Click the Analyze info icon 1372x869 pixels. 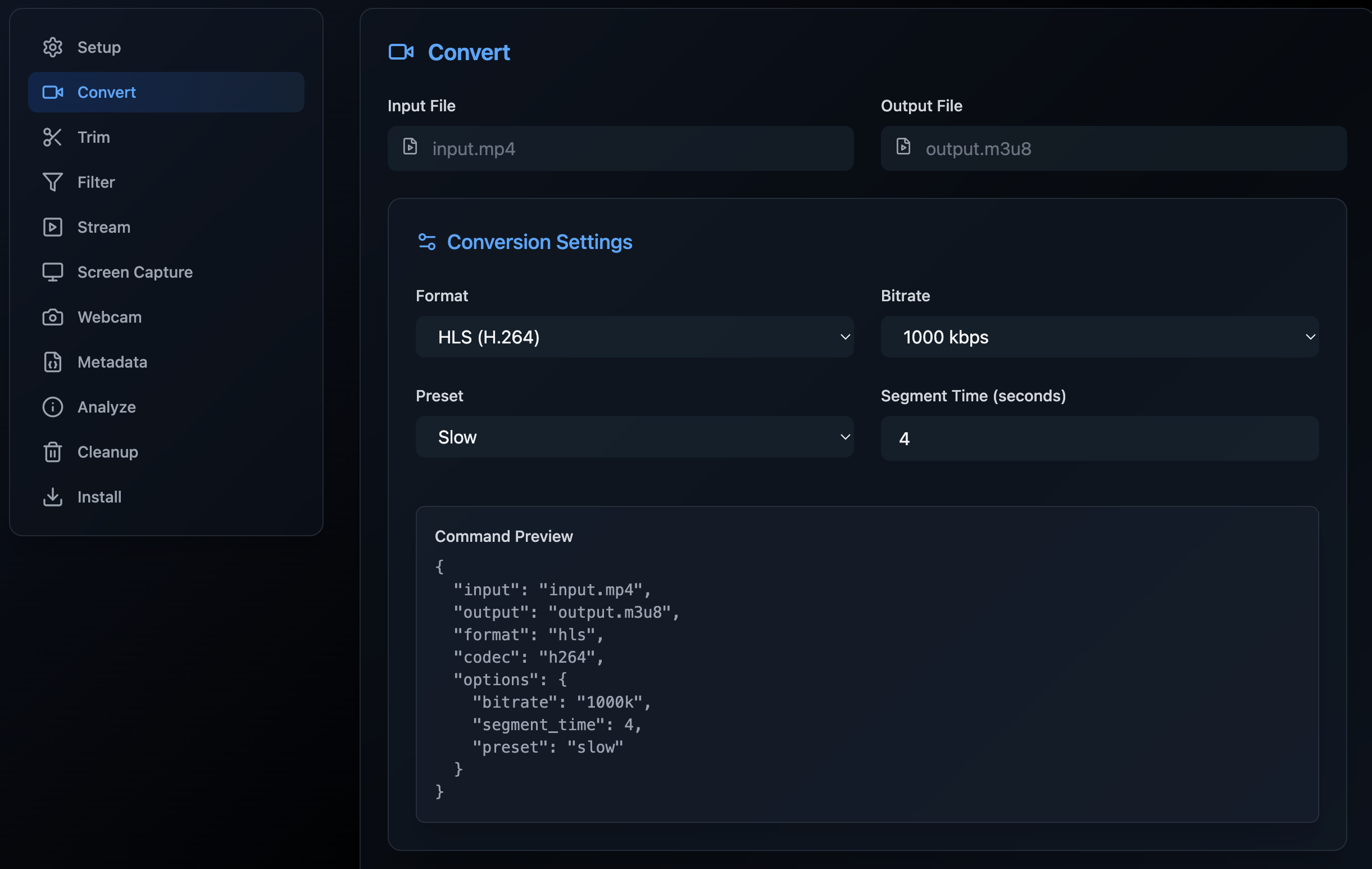click(52, 407)
